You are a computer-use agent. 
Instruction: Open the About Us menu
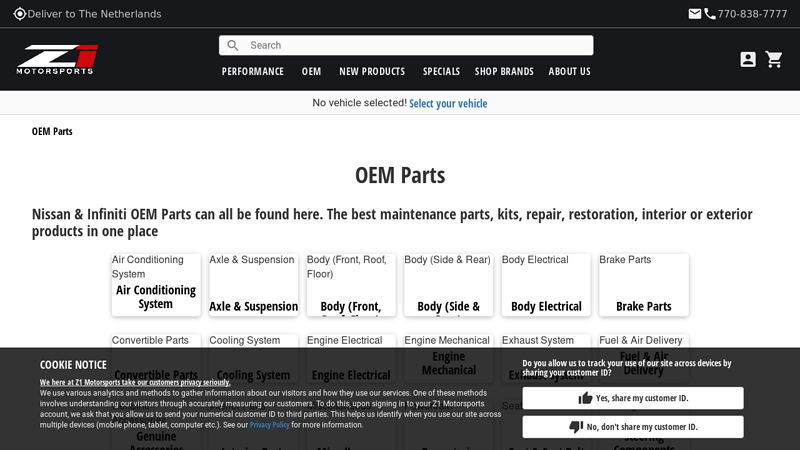coord(569,71)
